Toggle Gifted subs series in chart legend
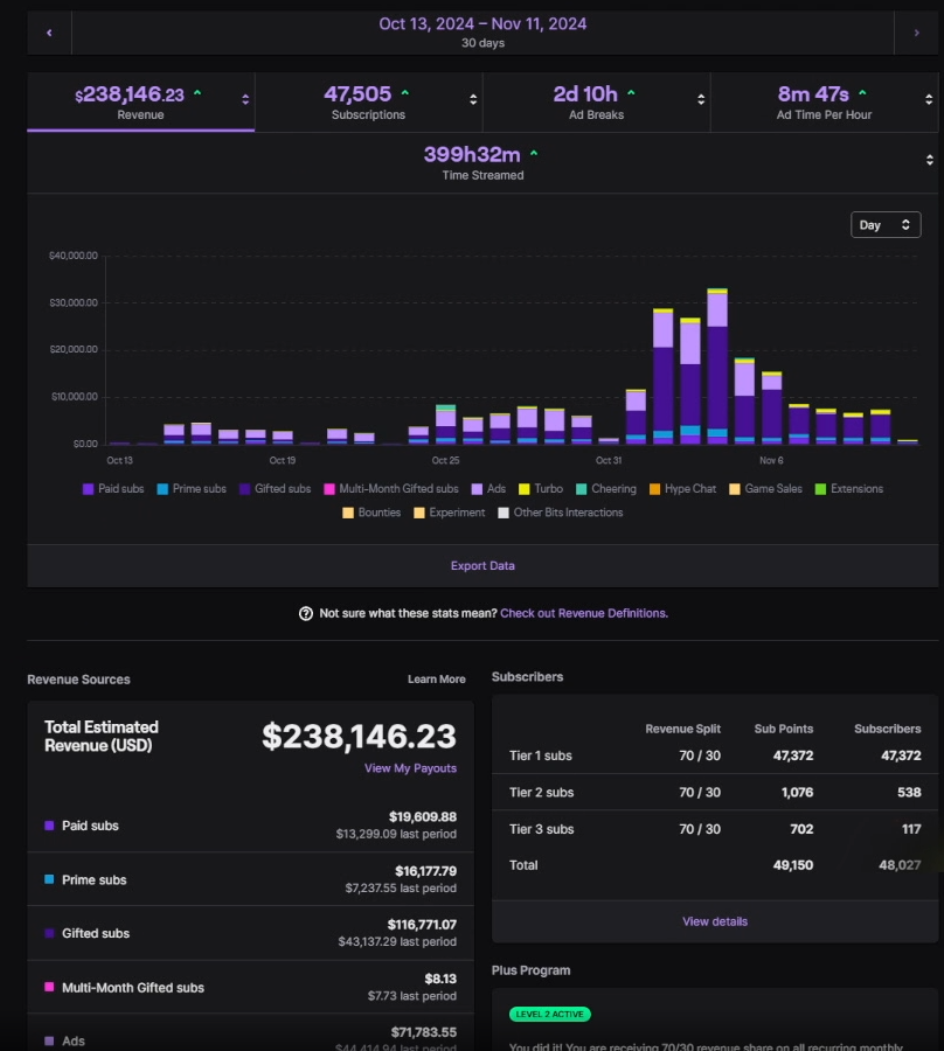The width and height of the screenshot is (944, 1051). 275,489
